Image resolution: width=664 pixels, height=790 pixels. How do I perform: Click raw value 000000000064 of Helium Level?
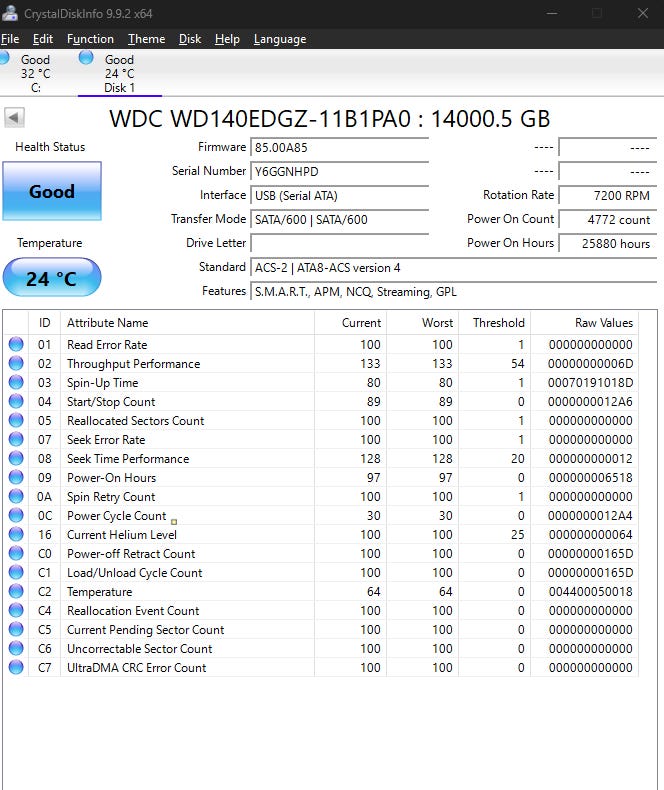click(590, 535)
